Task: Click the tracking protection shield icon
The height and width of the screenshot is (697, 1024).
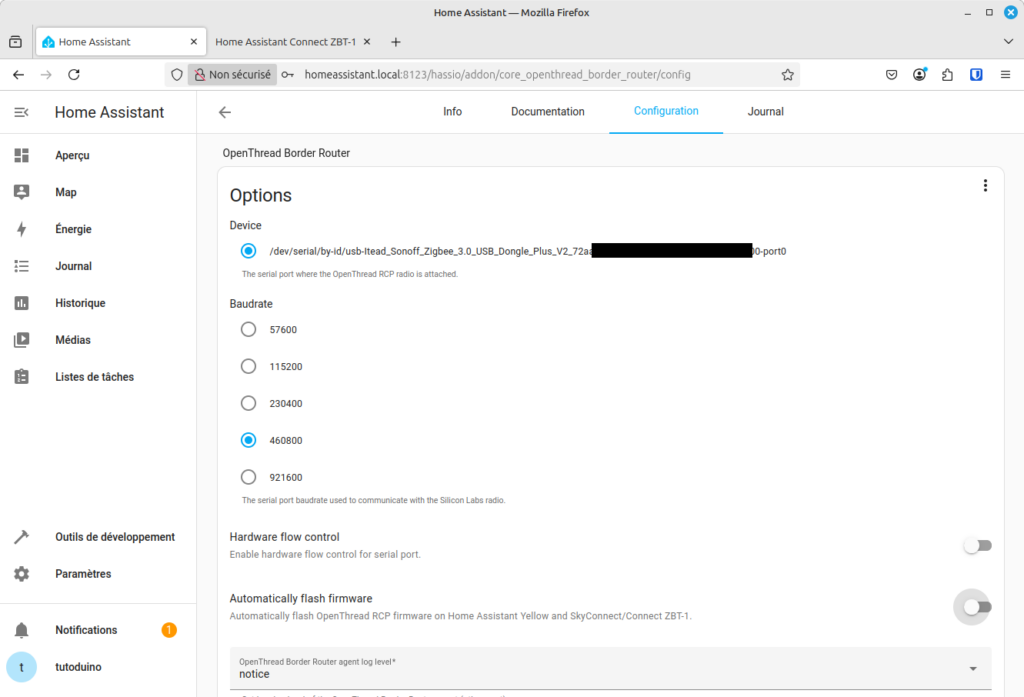Action: point(176,74)
